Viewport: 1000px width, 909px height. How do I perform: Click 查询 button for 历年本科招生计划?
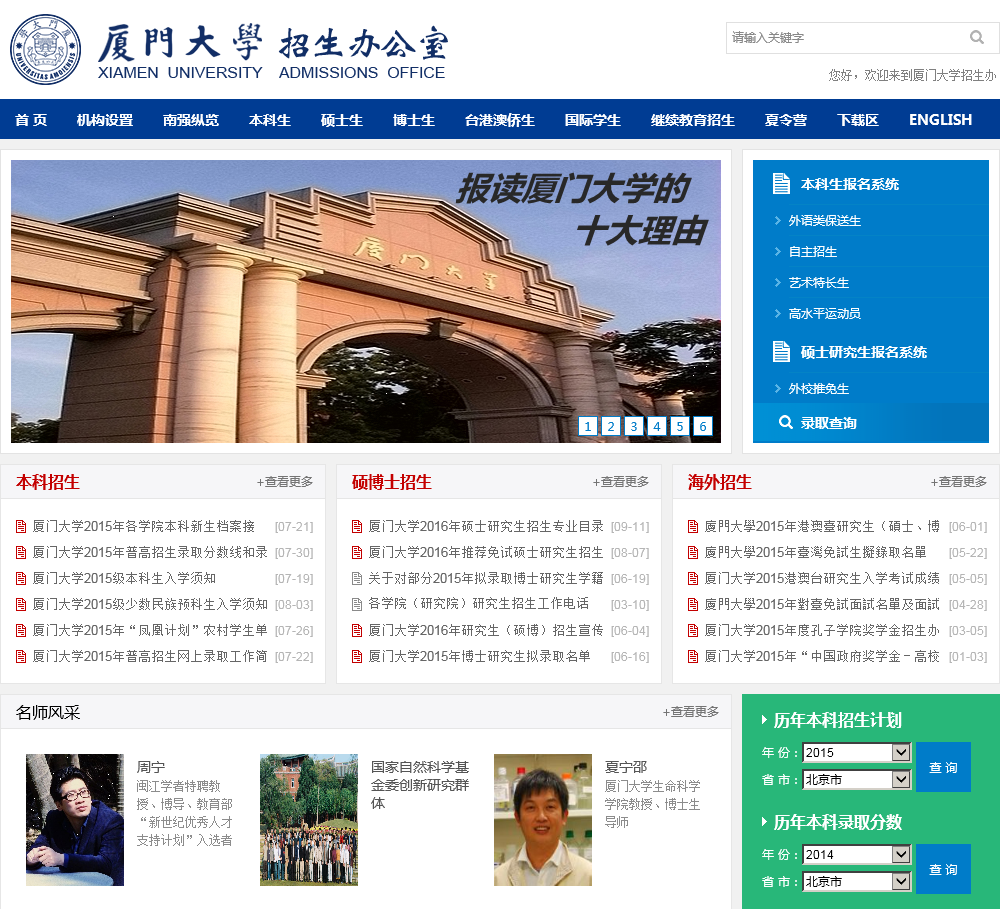[x=943, y=767]
